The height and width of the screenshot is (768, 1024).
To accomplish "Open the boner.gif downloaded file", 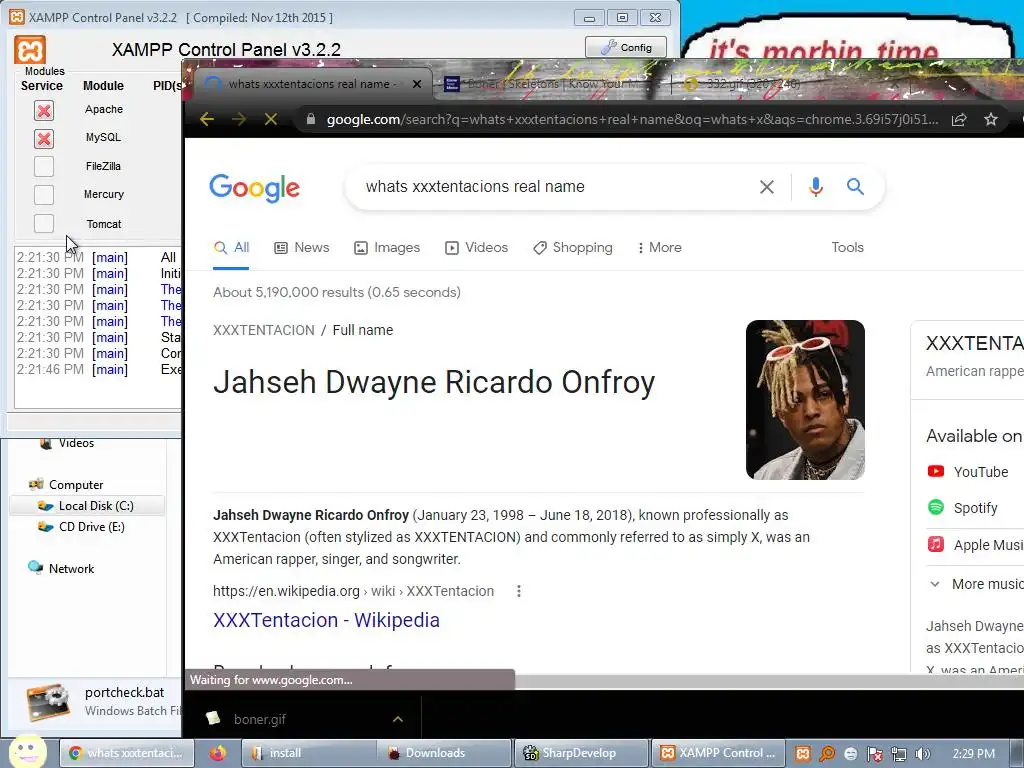I will click(x=259, y=719).
